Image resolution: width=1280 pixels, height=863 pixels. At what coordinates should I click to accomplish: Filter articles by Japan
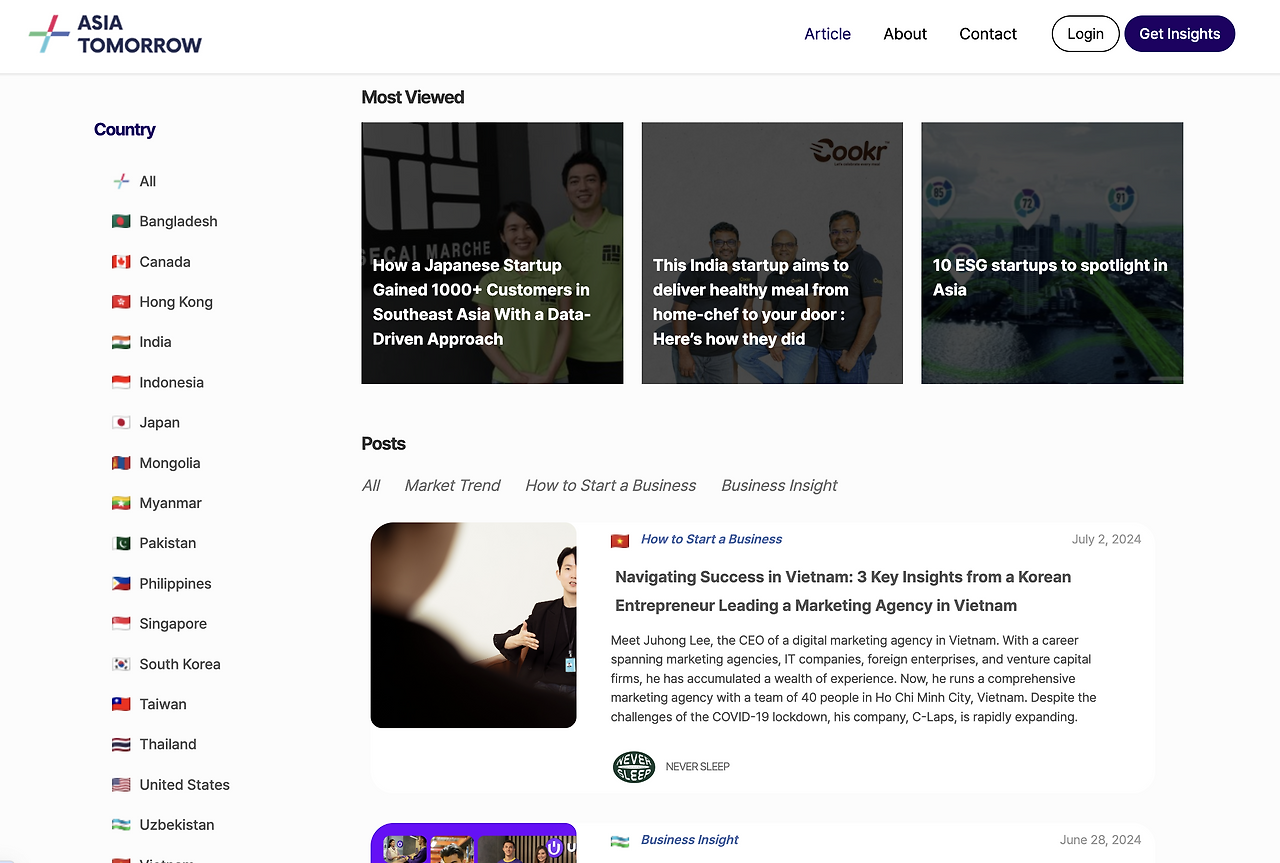(160, 423)
